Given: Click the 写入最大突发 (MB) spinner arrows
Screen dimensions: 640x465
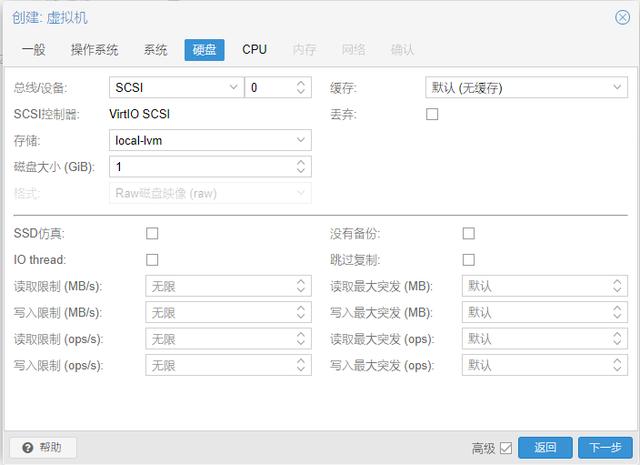Looking at the screenshot, I should click(617, 312).
